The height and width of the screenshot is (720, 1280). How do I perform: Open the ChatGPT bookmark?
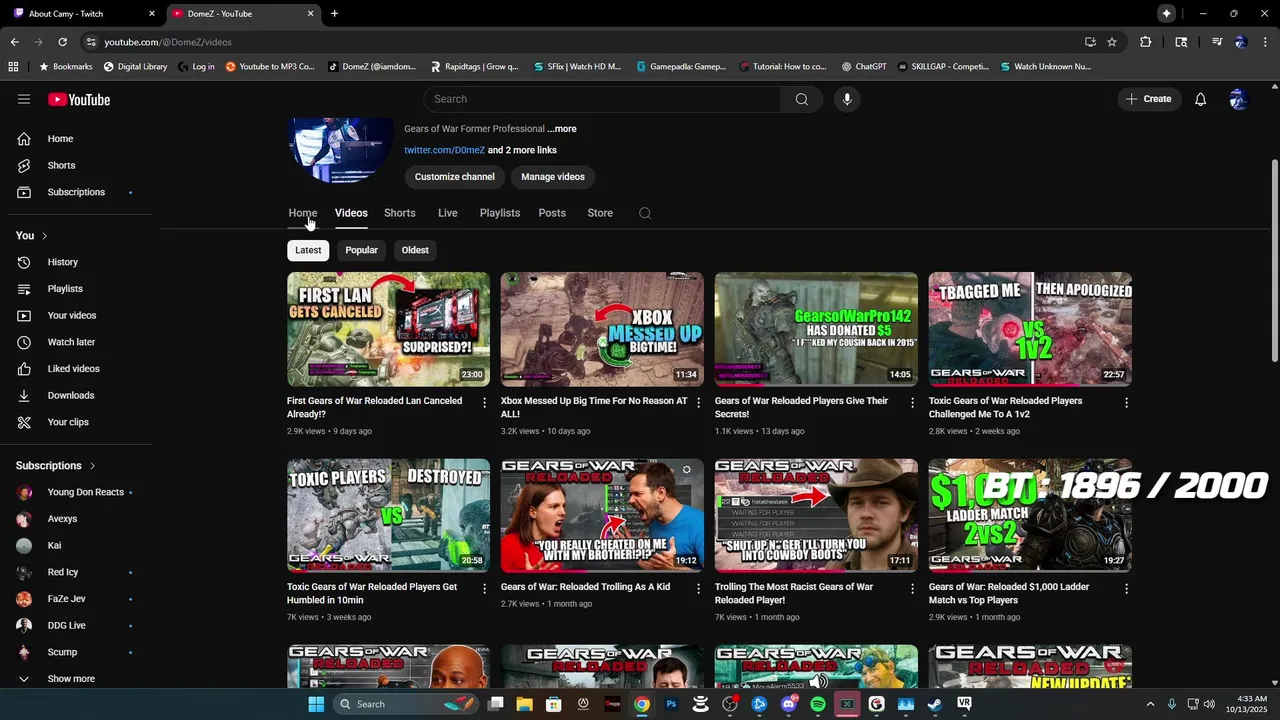(863, 67)
